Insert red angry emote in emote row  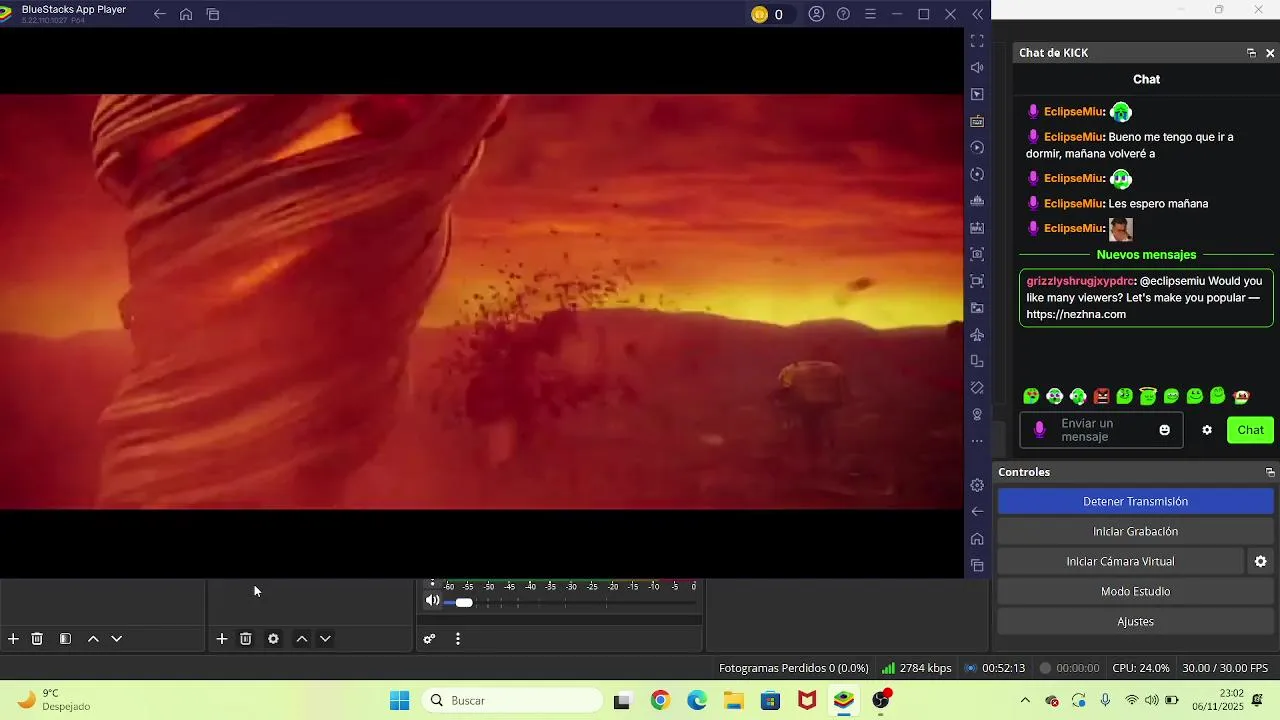coord(1101,396)
